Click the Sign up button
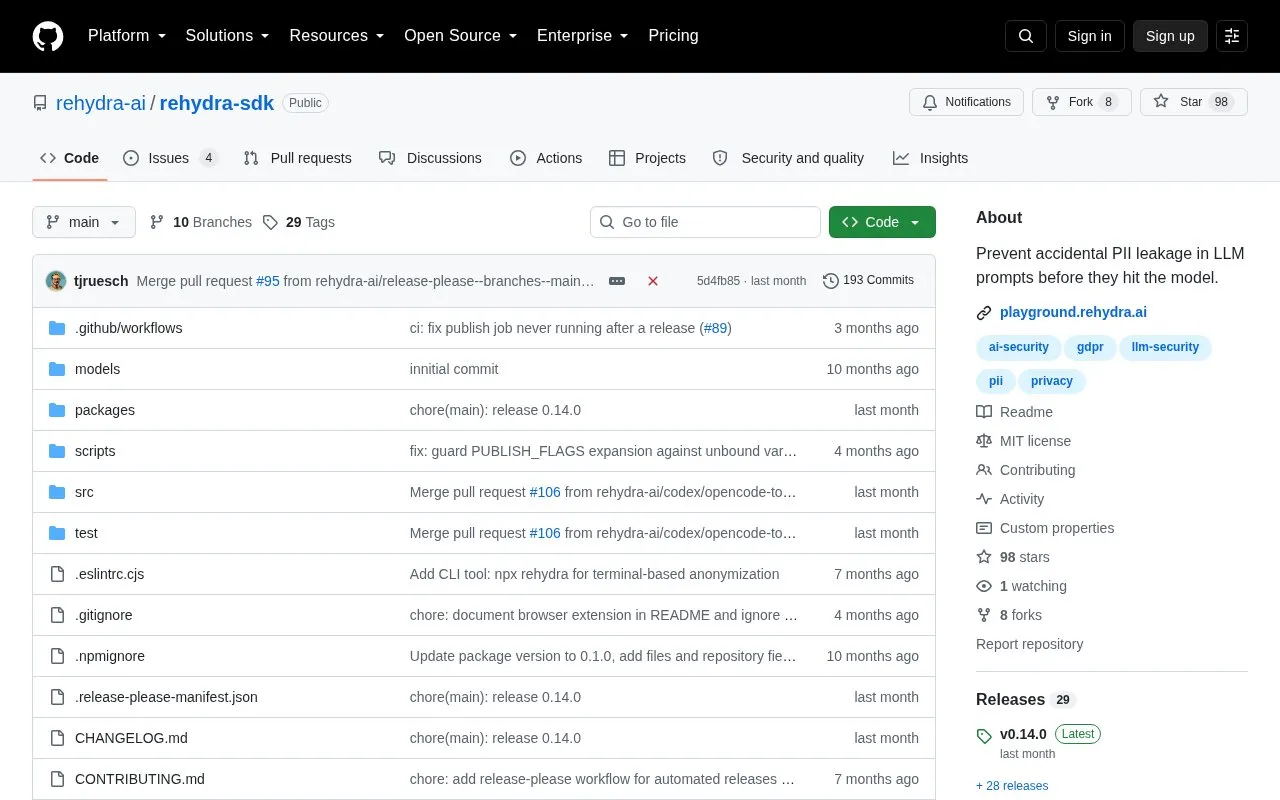The width and height of the screenshot is (1280, 800). tap(1170, 36)
